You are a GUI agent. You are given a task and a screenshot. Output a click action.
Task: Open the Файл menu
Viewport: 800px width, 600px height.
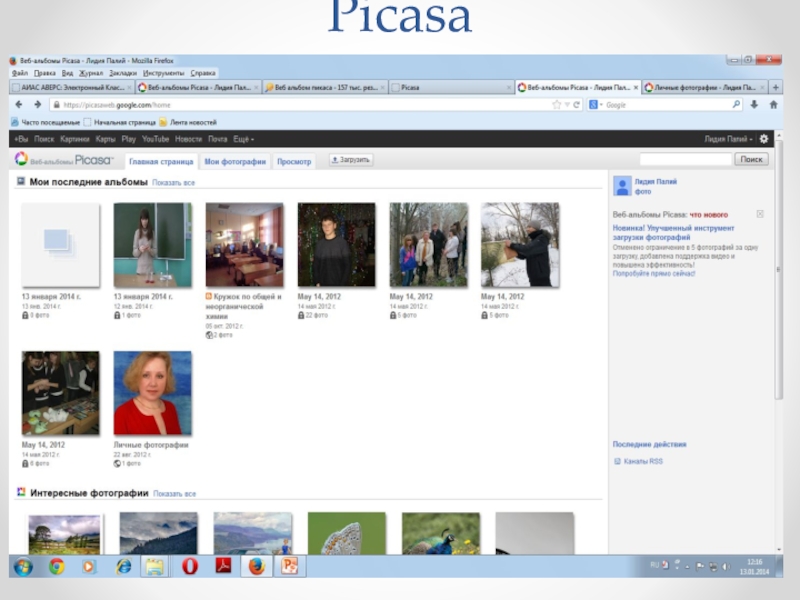pos(20,73)
